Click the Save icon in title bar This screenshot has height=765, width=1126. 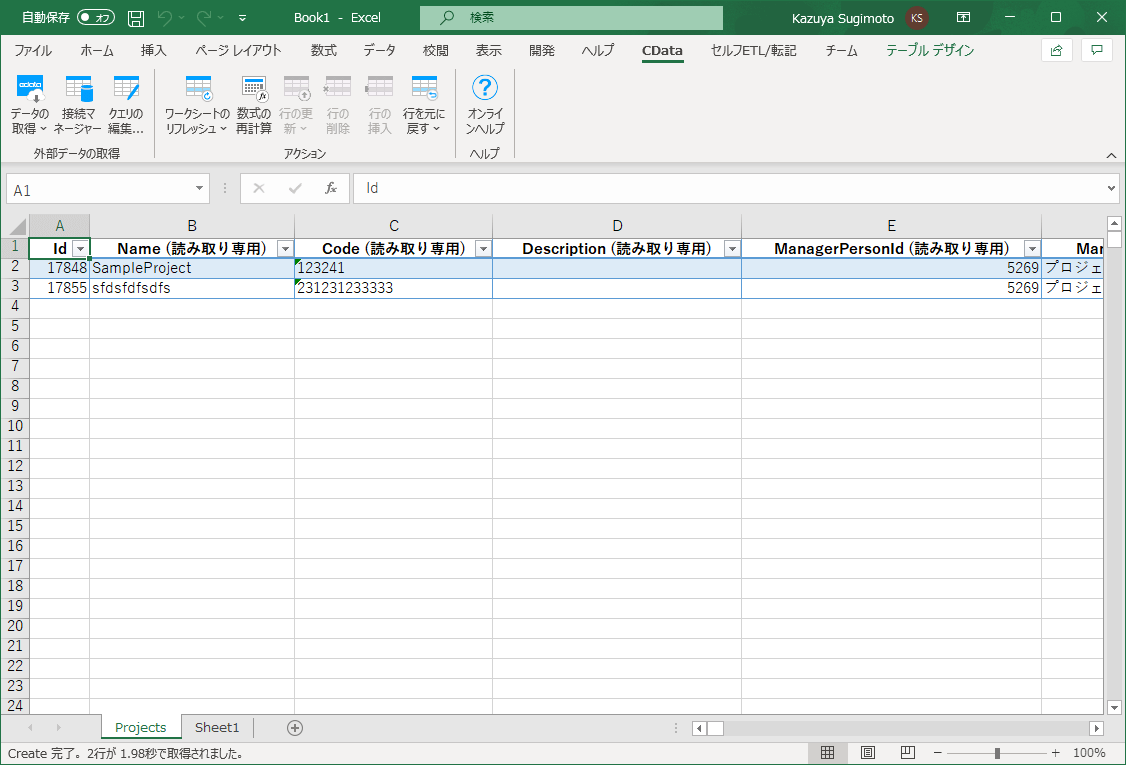click(136, 18)
